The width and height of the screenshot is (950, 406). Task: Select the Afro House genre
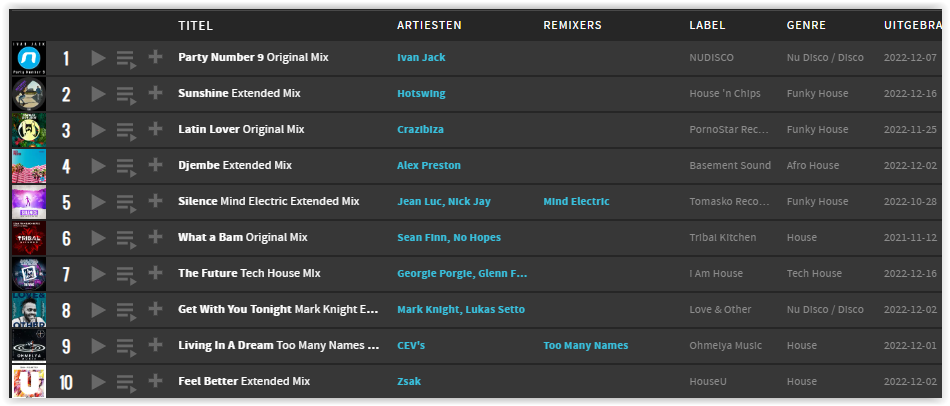(x=812, y=165)
